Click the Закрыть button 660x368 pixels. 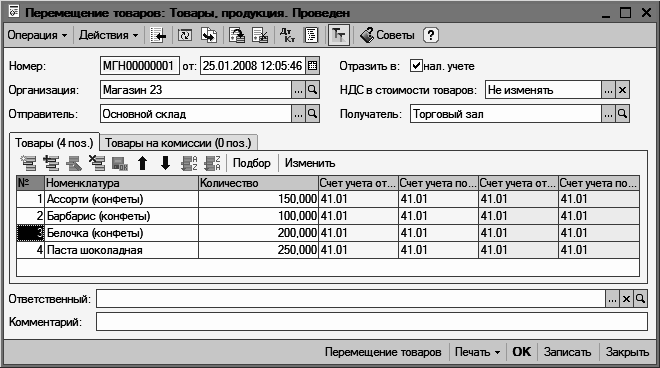(627, 352)
